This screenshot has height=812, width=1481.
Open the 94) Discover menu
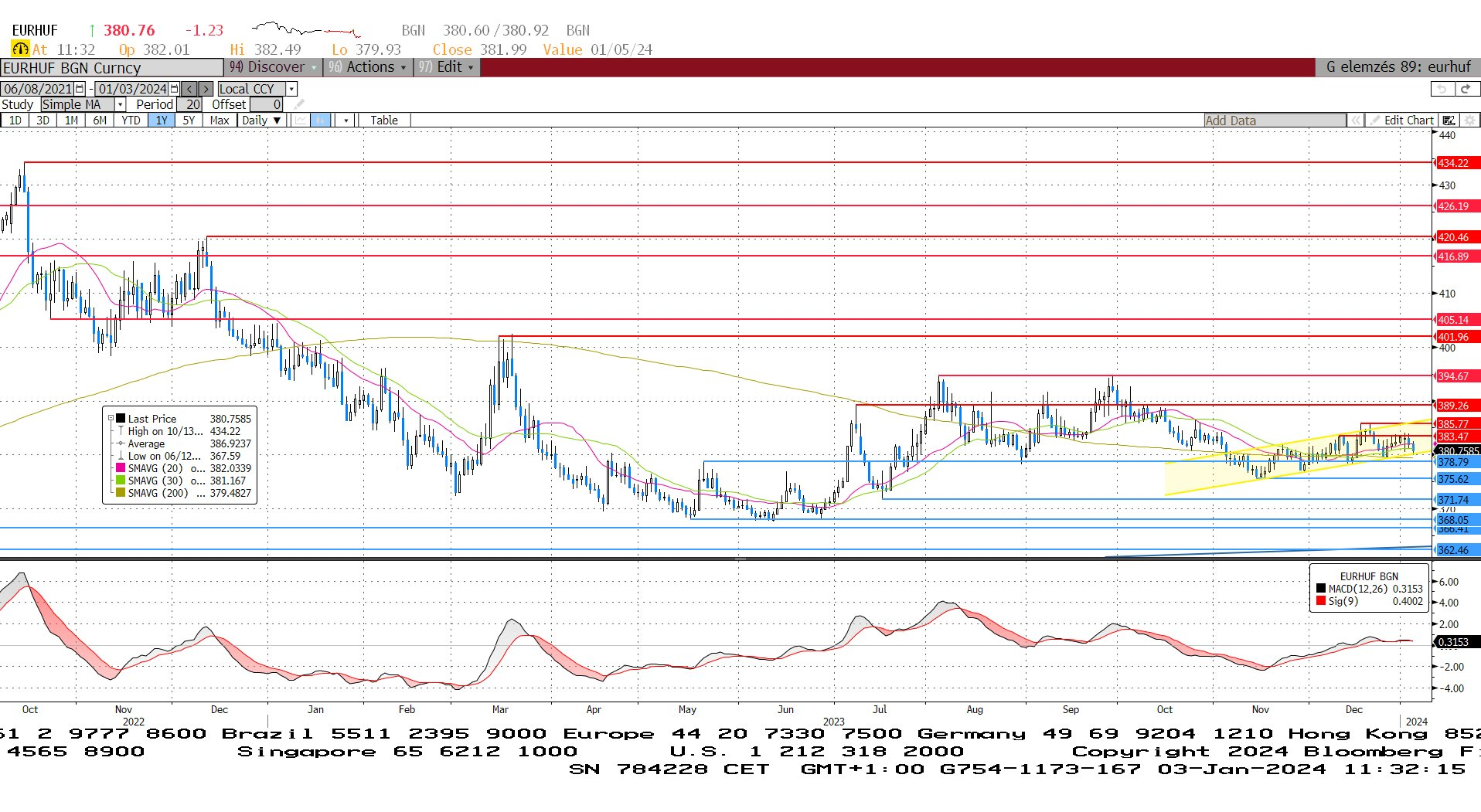click(273, 67)
